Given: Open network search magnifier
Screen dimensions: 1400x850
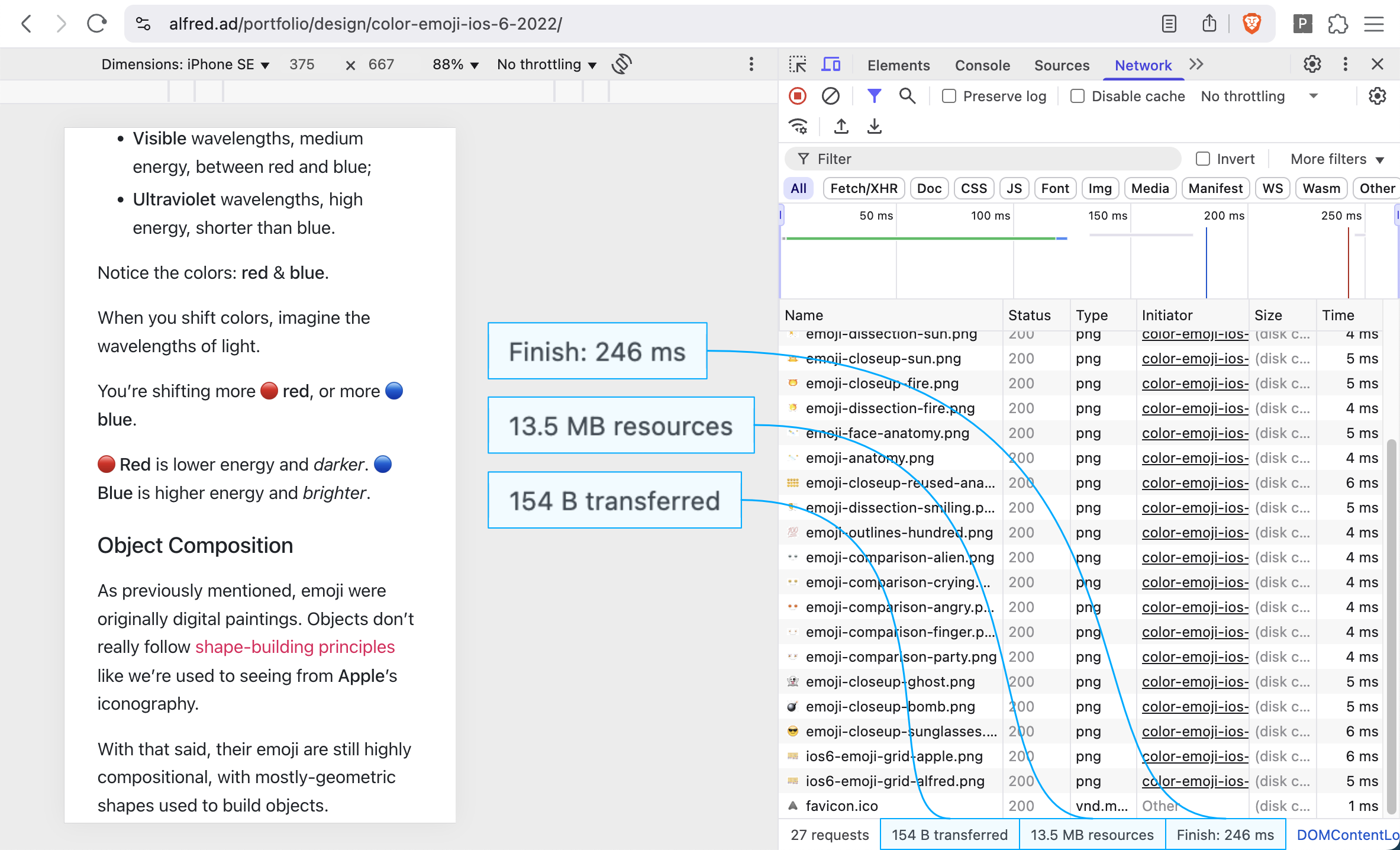Looking at the screenshot, I should (x=907, y=96).
